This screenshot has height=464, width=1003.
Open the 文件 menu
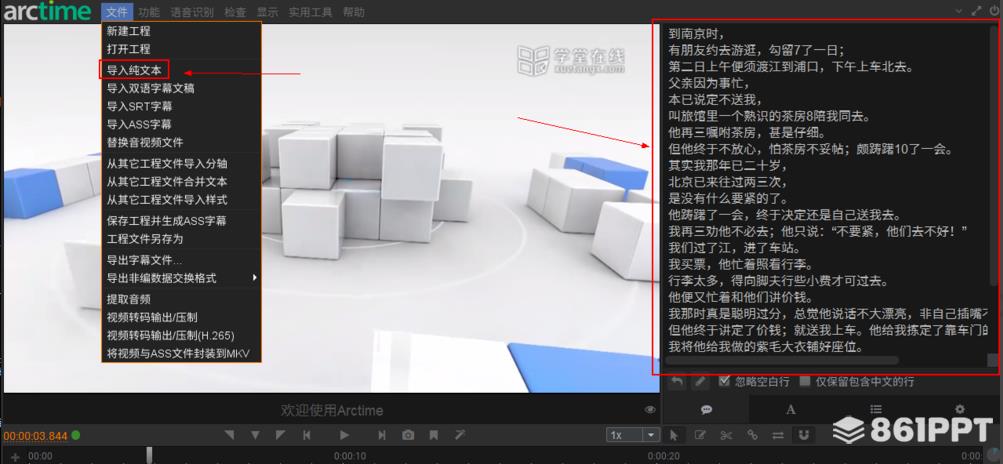[117, 12]
